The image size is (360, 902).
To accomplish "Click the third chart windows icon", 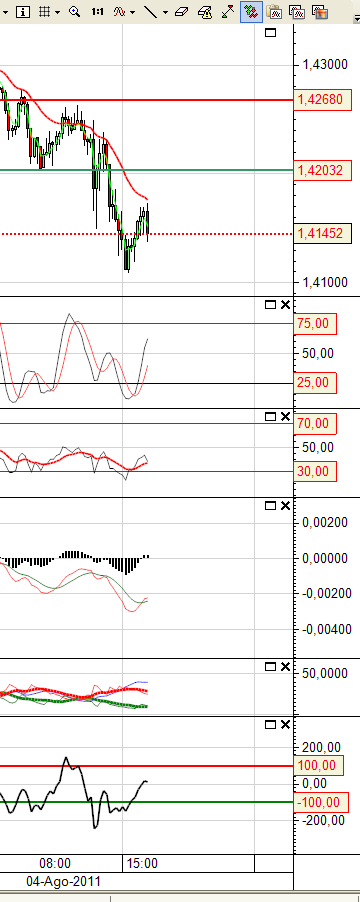I will click(319, 12).
